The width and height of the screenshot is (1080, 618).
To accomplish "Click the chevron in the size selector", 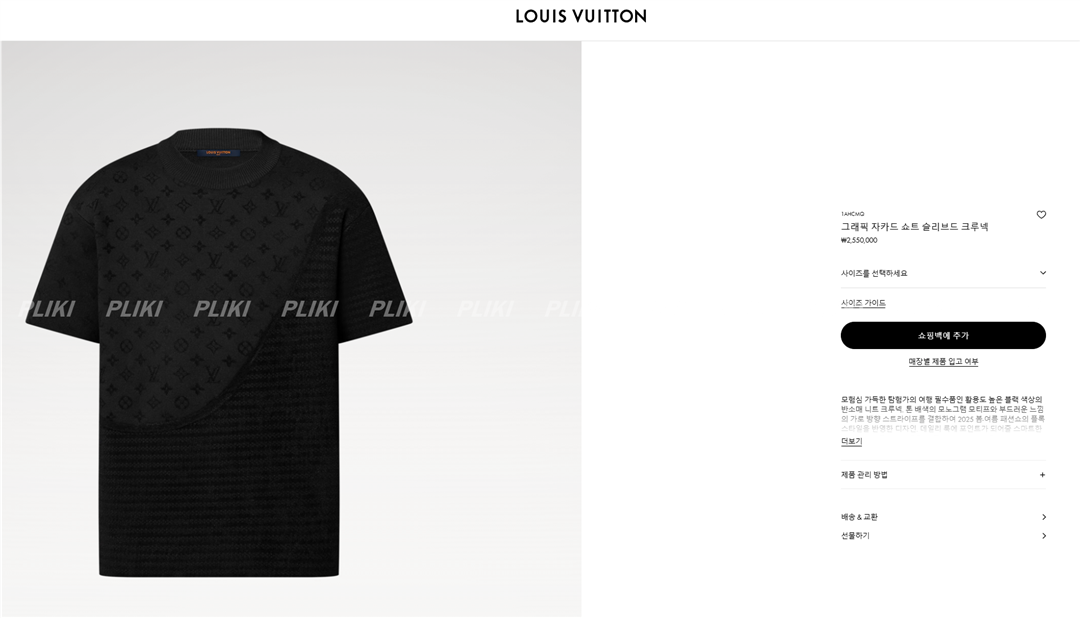I will tap(1042, 273).
